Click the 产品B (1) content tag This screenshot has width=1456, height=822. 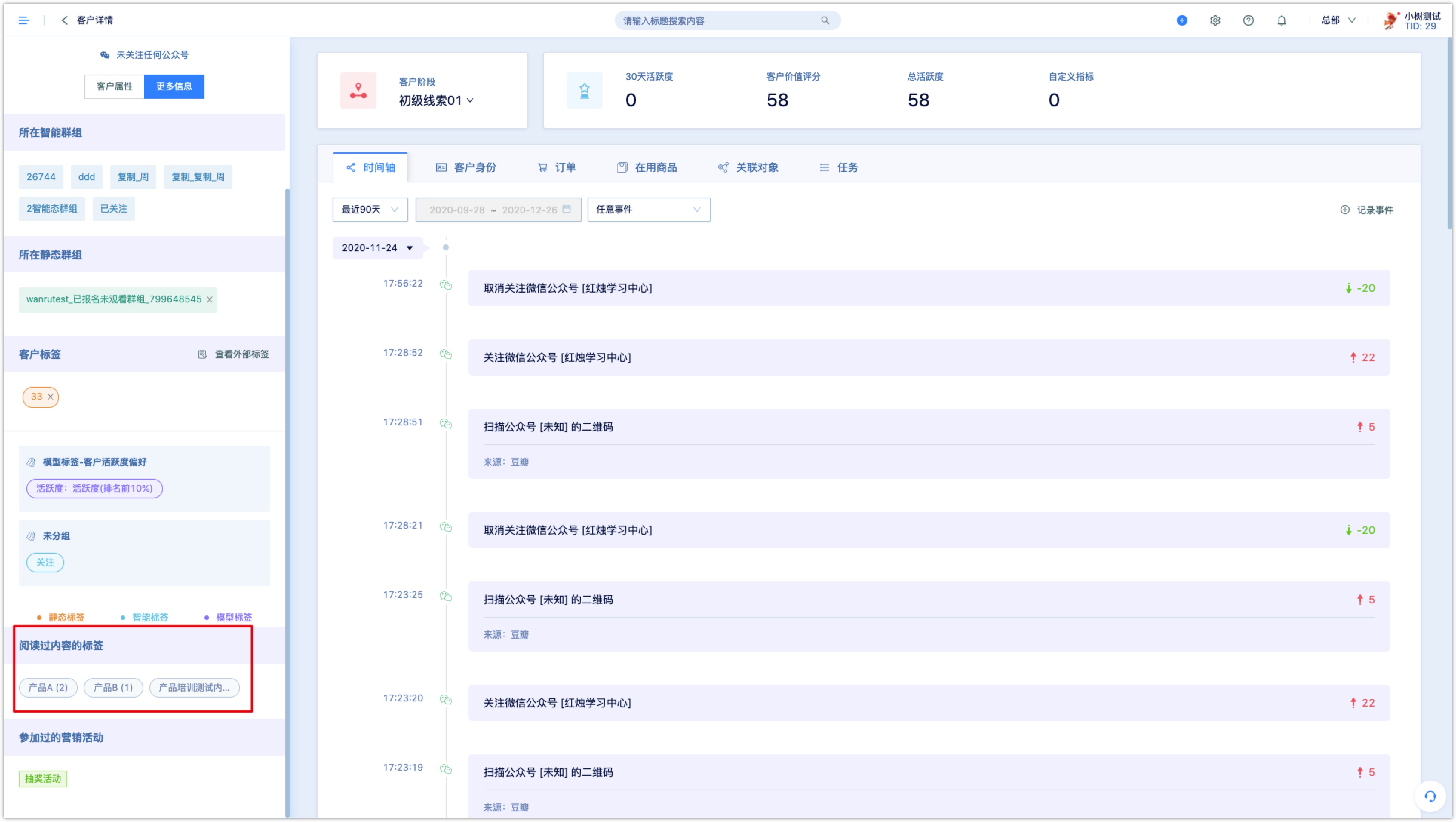coord(113,688)
